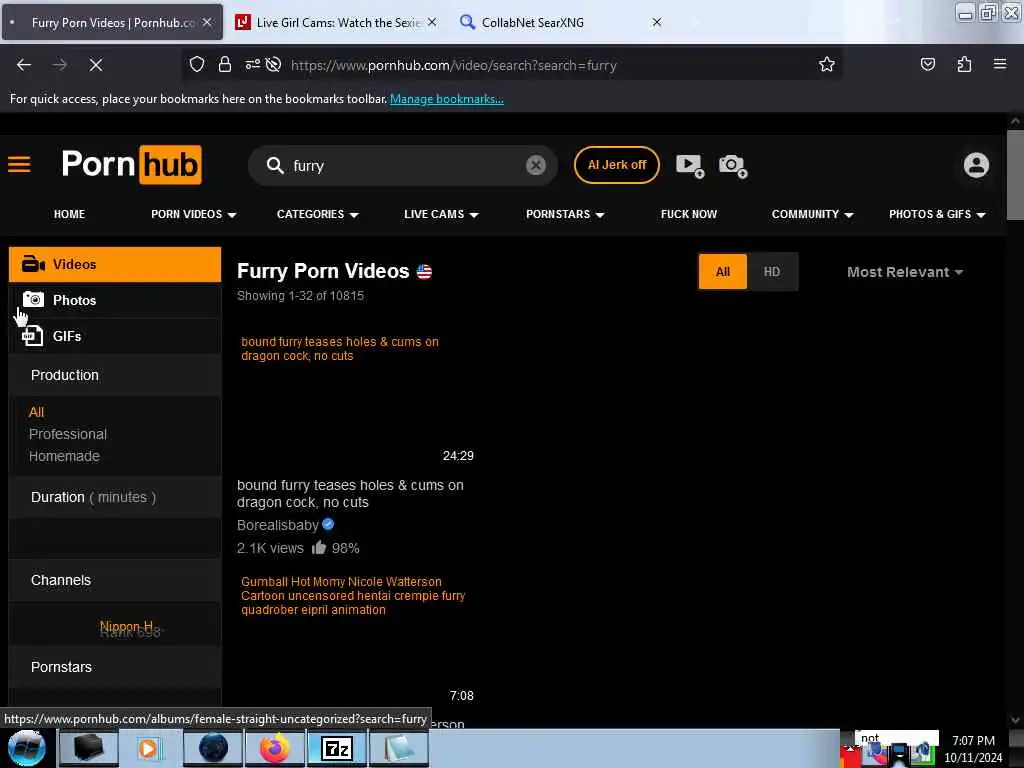Select Professional under Production filter

(x=68, y=434)
